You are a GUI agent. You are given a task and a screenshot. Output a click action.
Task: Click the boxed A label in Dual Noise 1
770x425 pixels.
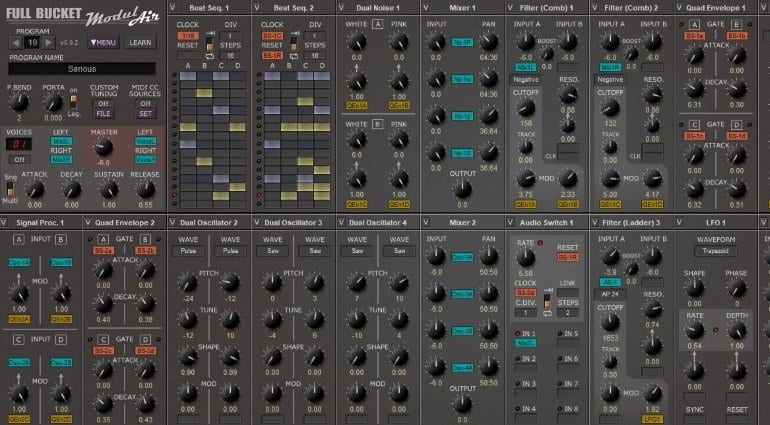[x=377, y=24]
